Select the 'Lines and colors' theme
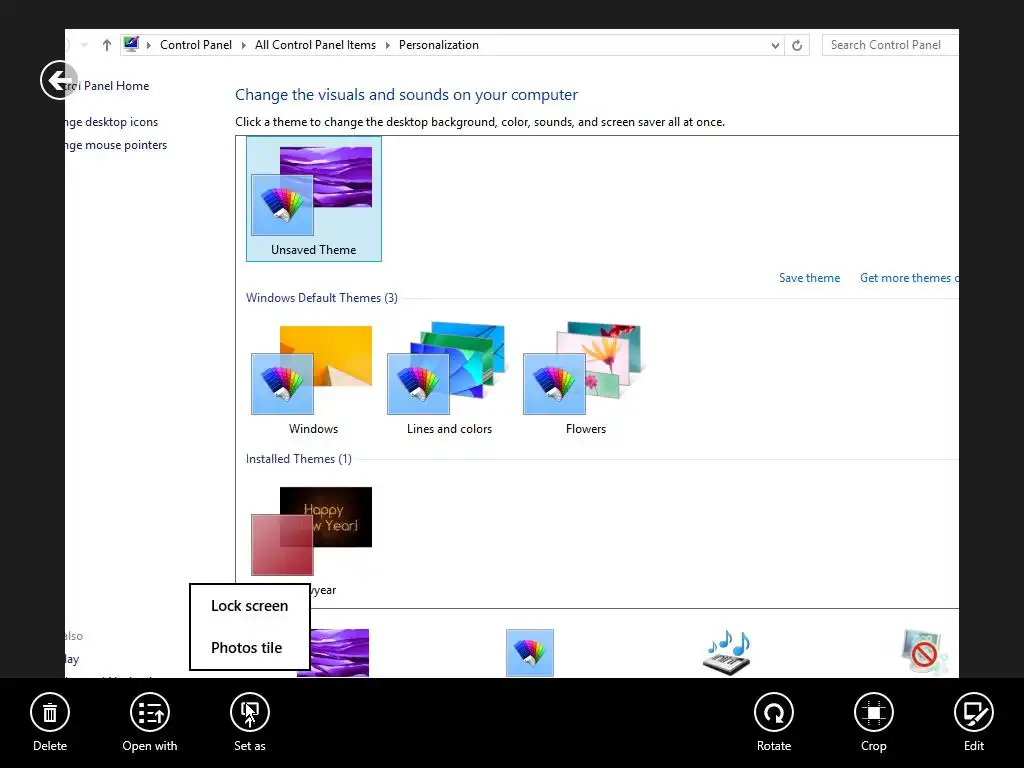This screenshot has width=1024, height=768. [x=449, y=380]
